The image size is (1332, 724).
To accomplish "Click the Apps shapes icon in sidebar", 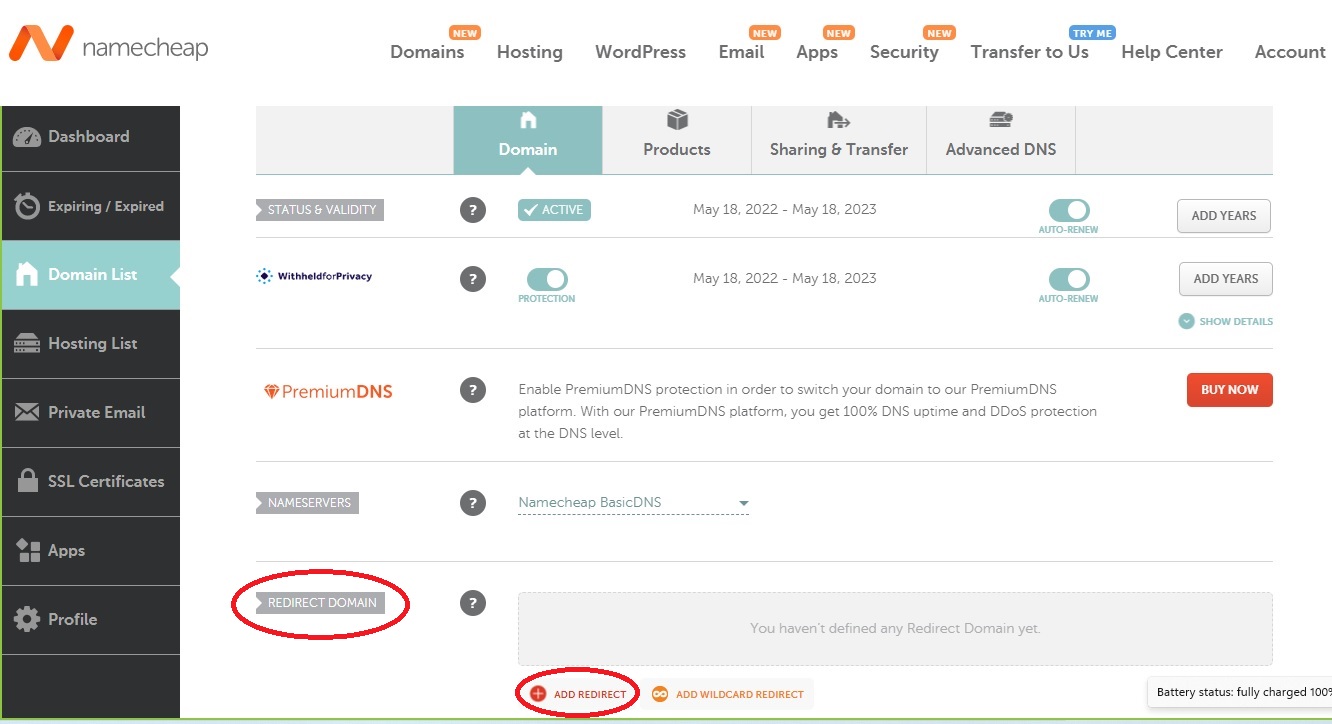I will 28,550.
